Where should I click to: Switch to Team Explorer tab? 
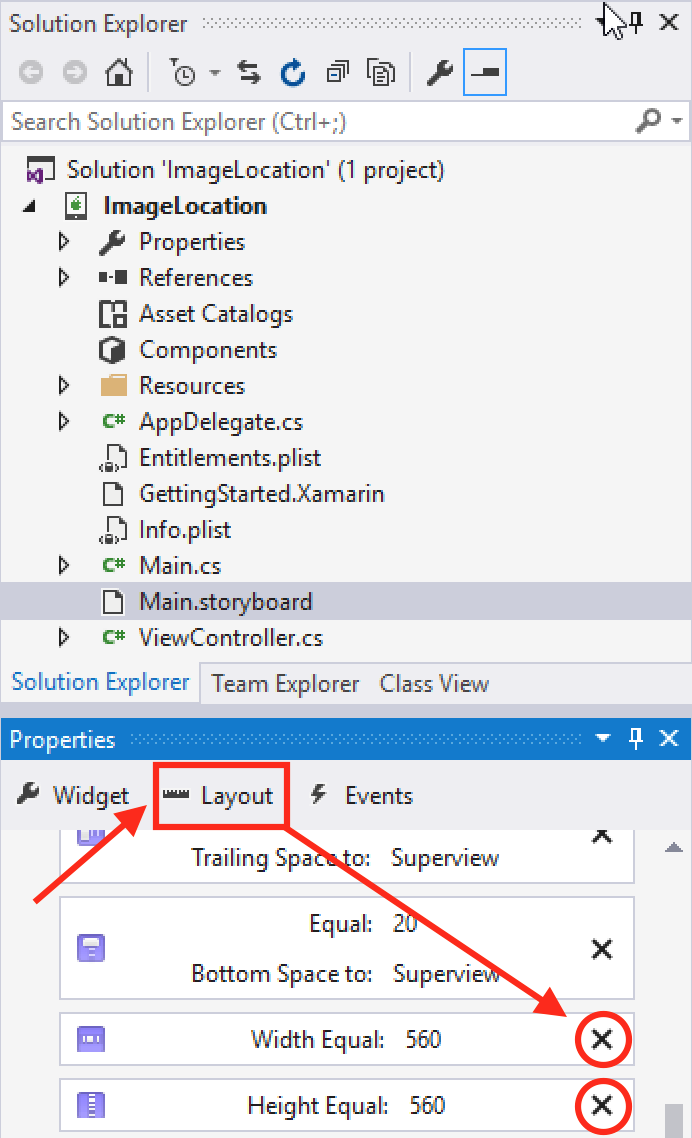coord(285,684)
